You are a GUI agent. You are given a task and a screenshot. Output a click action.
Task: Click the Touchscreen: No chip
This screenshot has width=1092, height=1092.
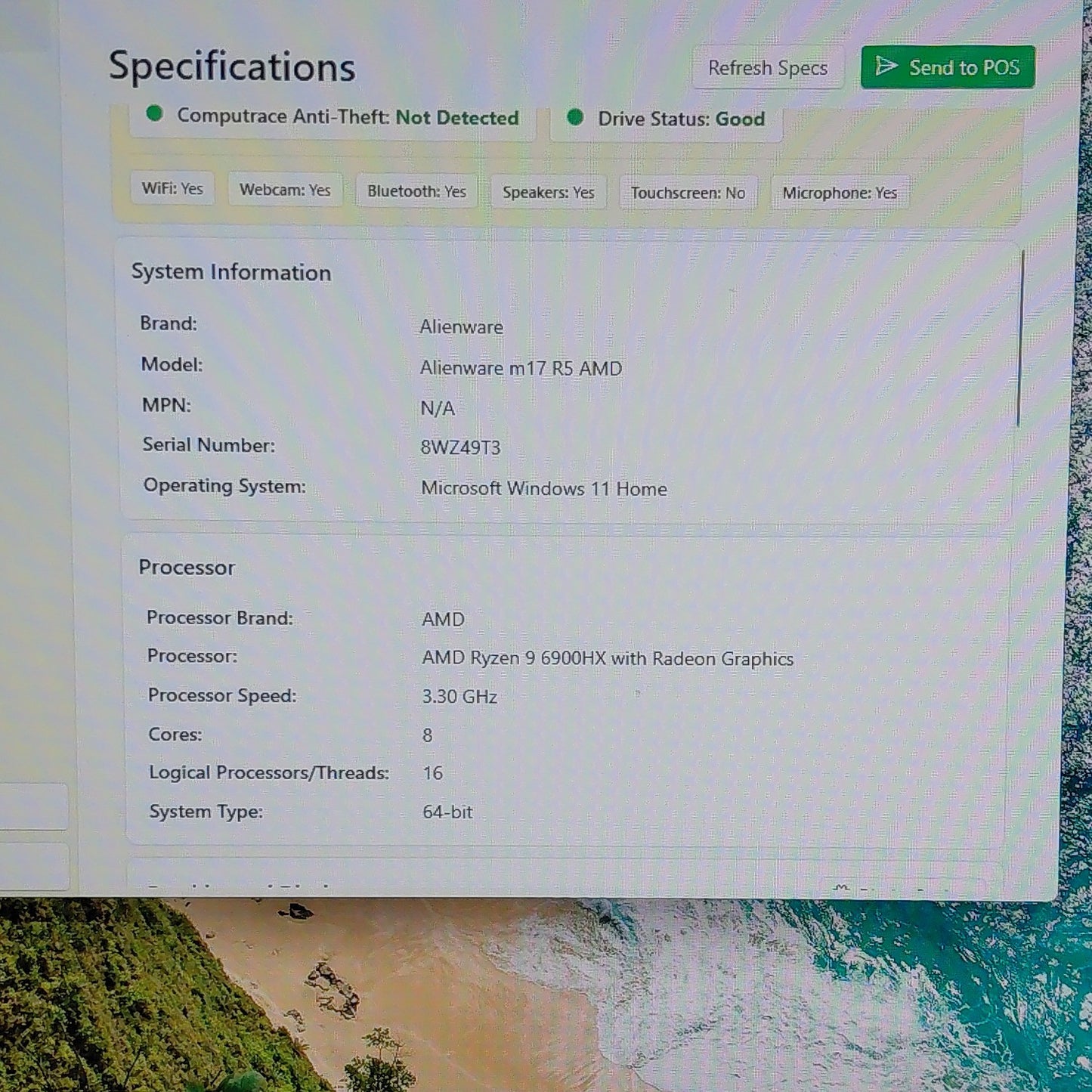[688, 193]
